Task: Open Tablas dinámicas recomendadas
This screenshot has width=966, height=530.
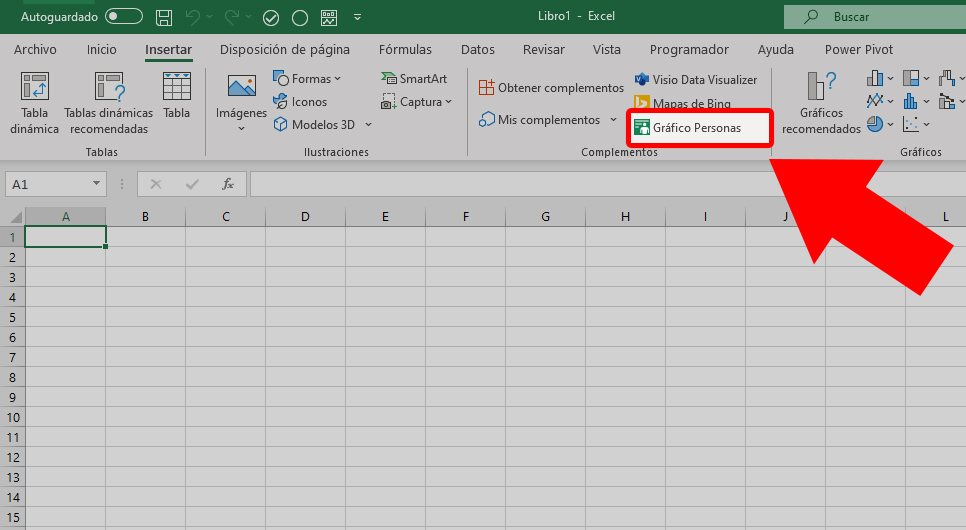Action: (108, 104)
